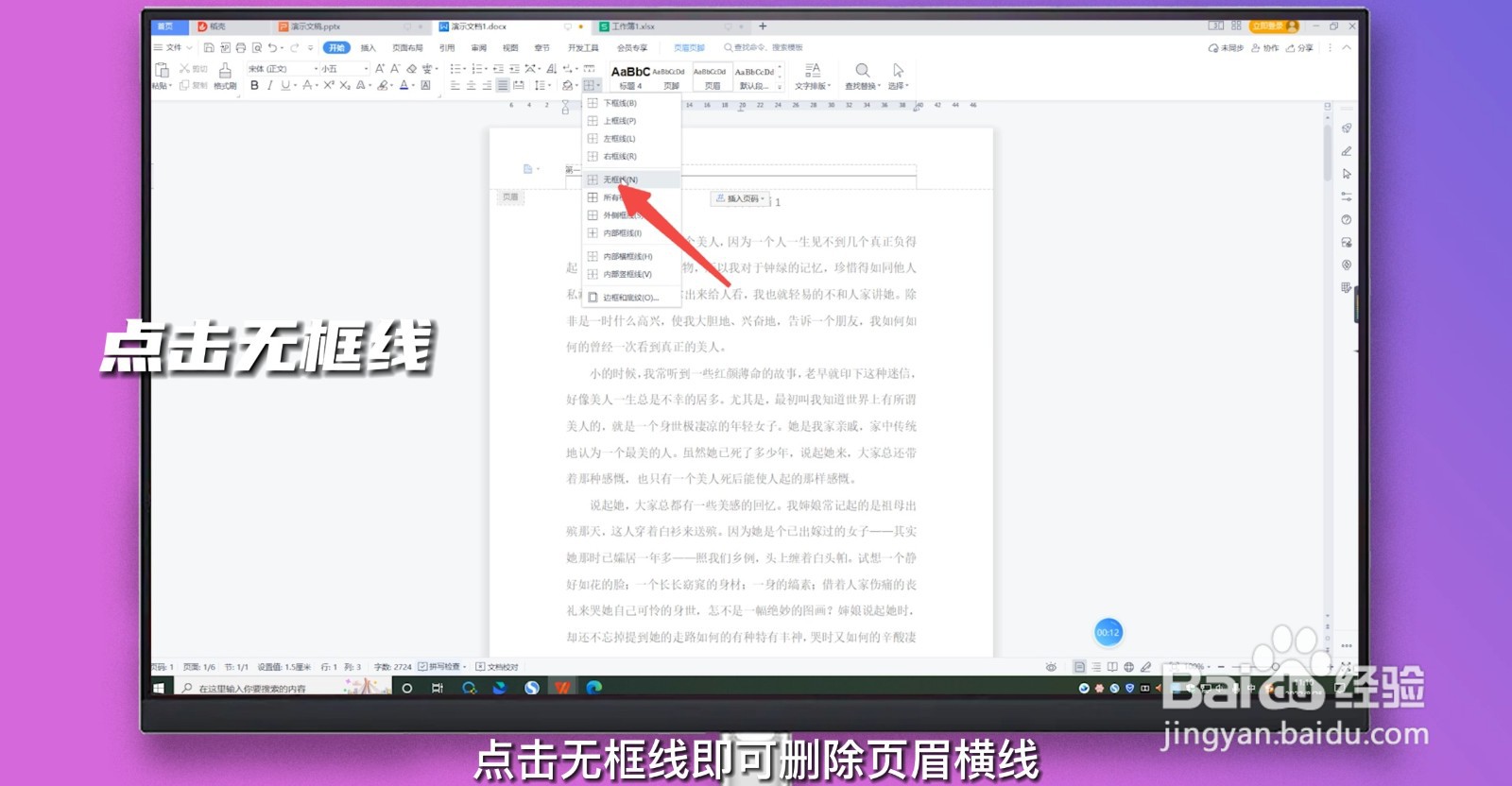The height and width of the screenshot is (786, 1512).
Task: Click the Select cursor tool icon
Action: [898, 70]
